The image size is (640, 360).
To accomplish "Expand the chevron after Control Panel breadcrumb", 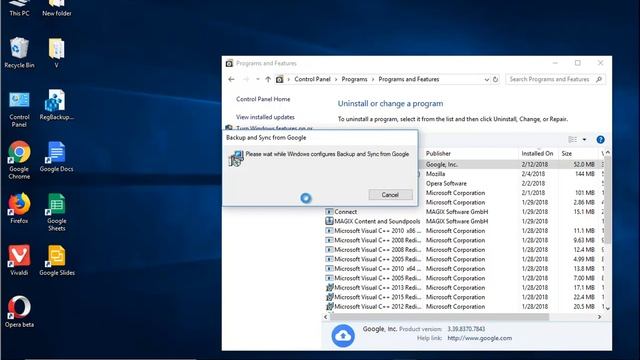I will coord(336,79).
